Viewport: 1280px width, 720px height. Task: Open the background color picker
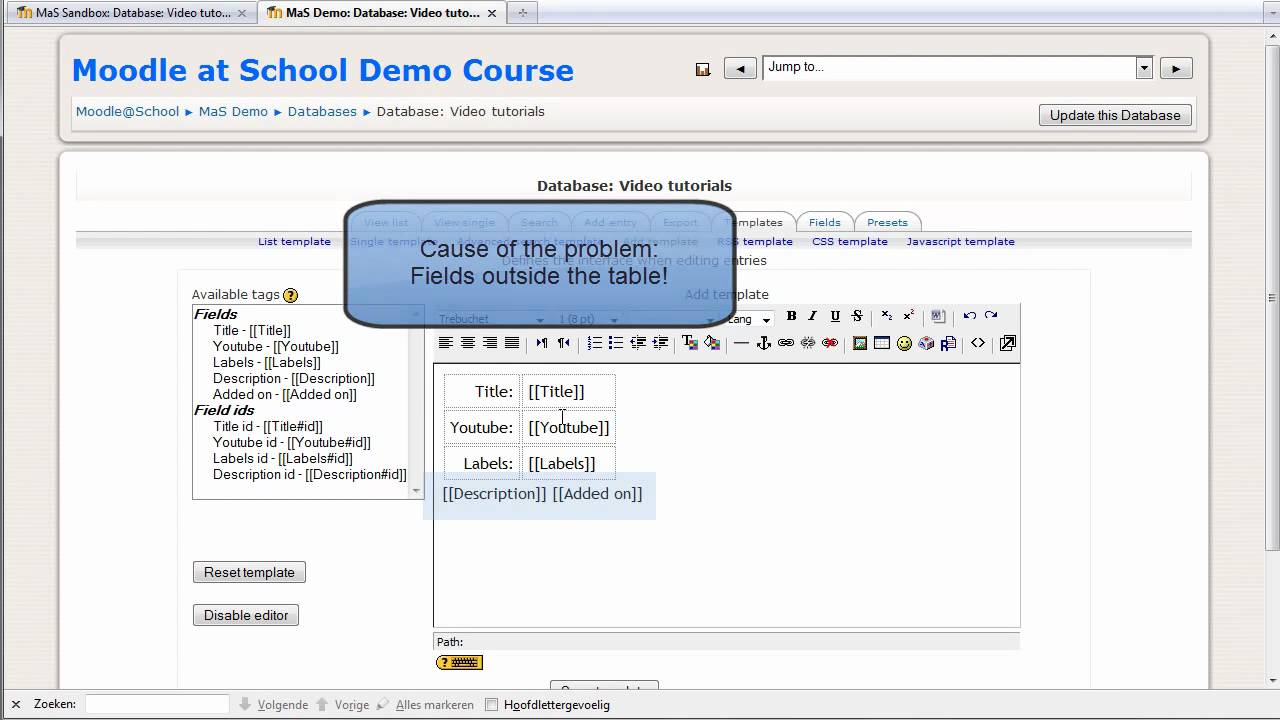(x=712, y=343)
